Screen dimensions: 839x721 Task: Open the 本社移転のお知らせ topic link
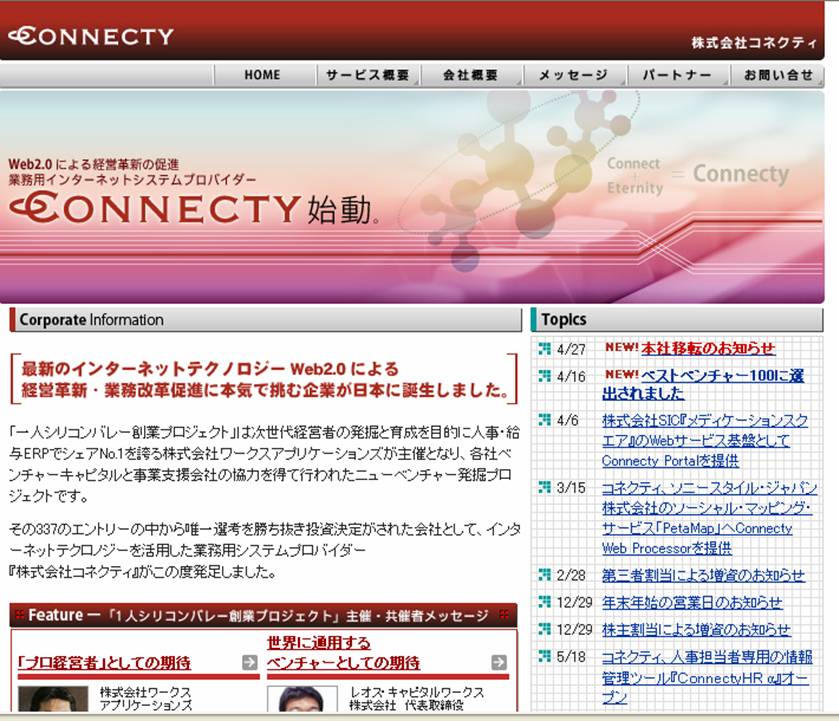708,348
